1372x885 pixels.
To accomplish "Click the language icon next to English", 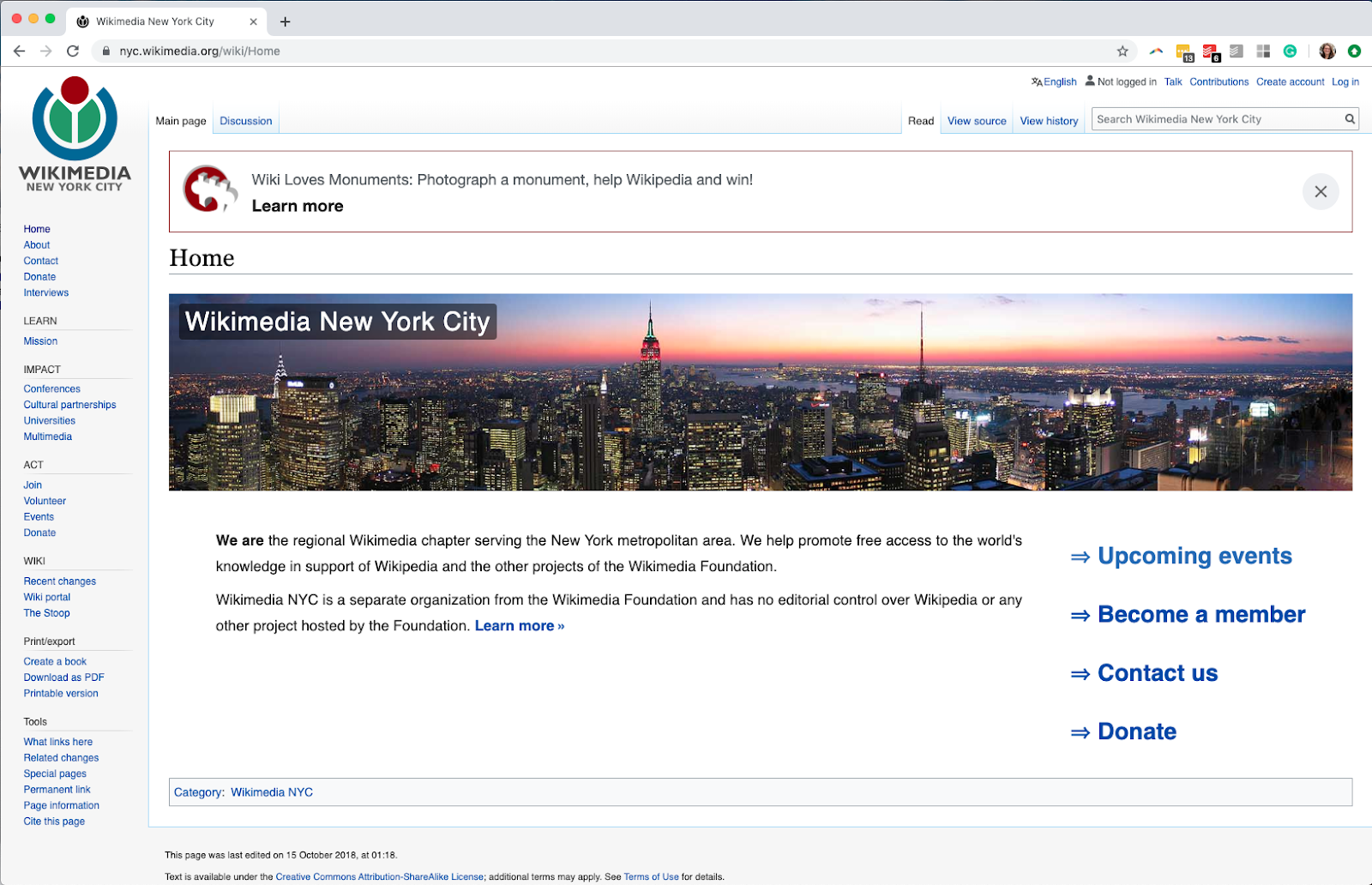I will pyautogui.click(x=1037, y=82).
